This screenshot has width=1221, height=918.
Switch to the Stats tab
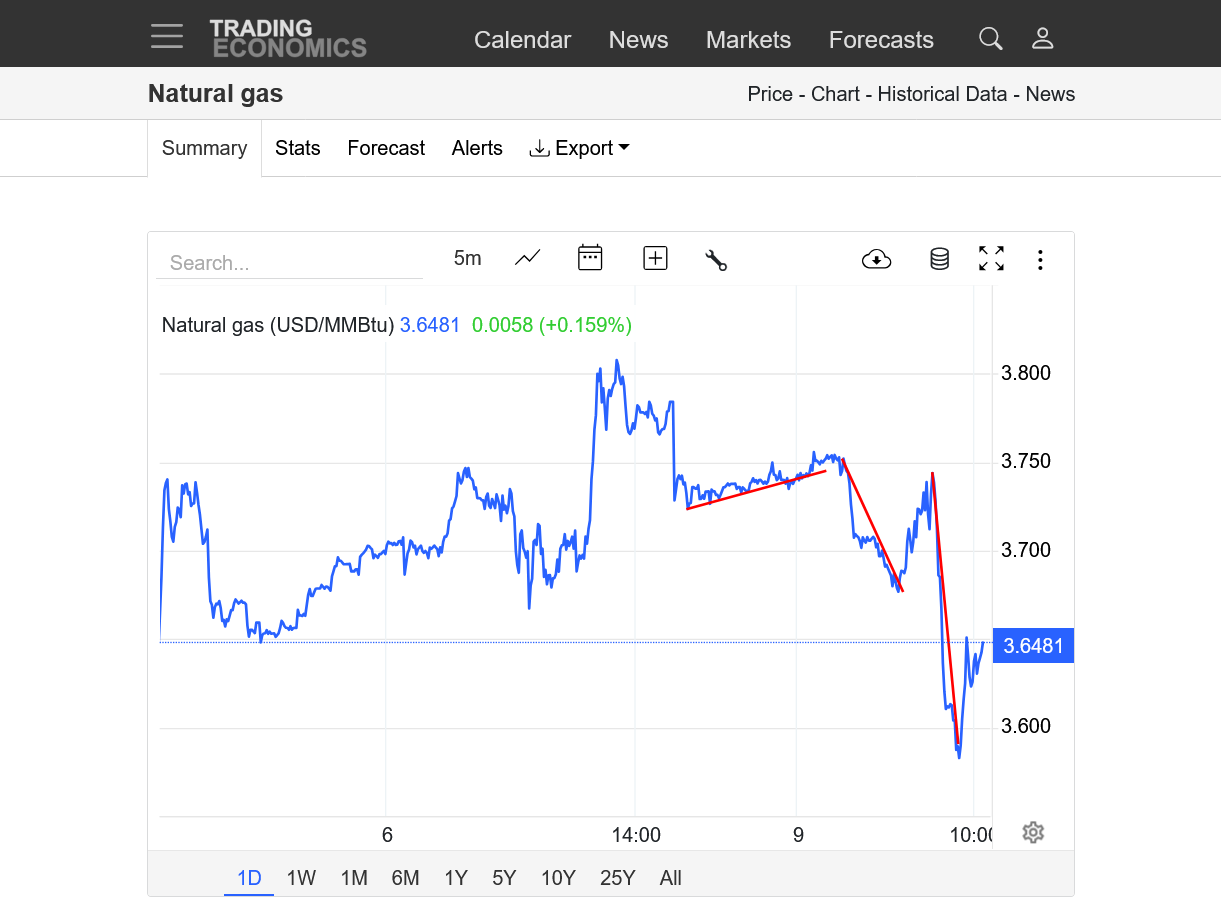click(298, 148)
